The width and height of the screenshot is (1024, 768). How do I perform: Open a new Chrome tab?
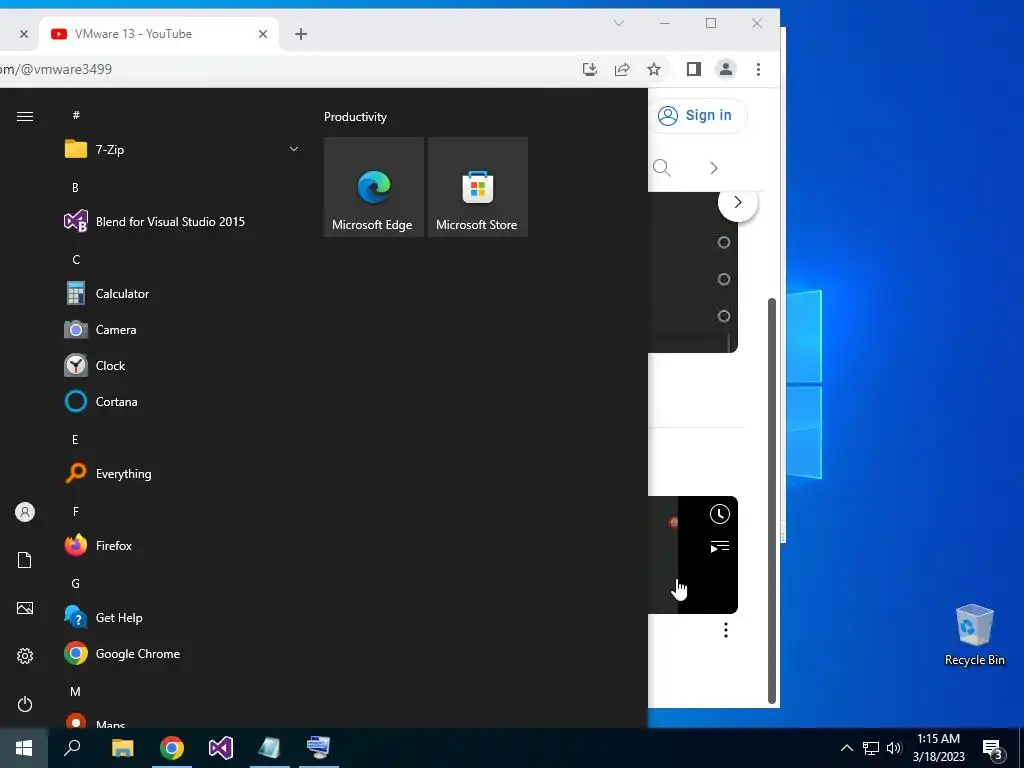click(x=300, y=34)
